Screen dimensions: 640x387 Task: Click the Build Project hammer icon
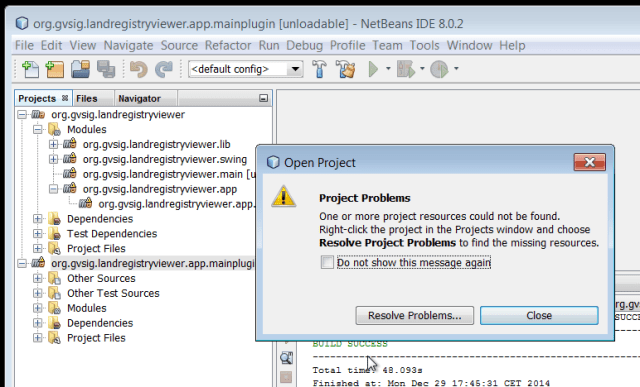(319, 69)
